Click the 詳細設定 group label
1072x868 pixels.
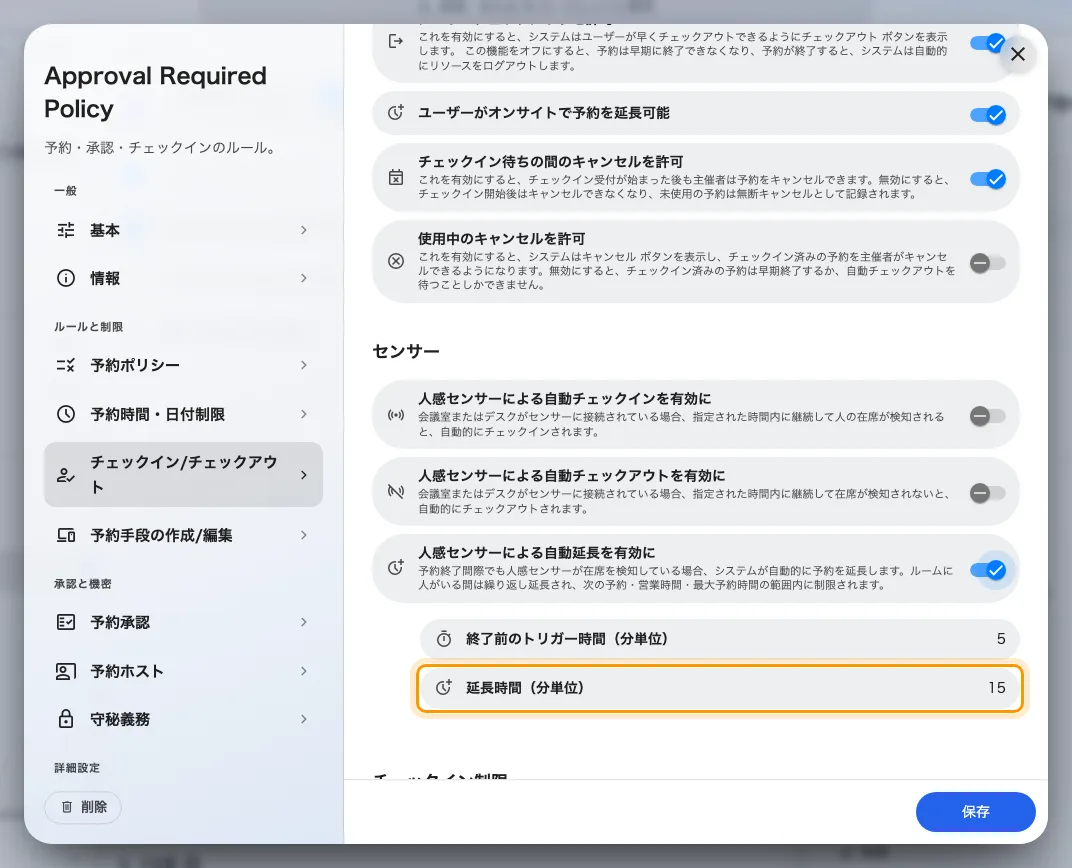[77, 768]
